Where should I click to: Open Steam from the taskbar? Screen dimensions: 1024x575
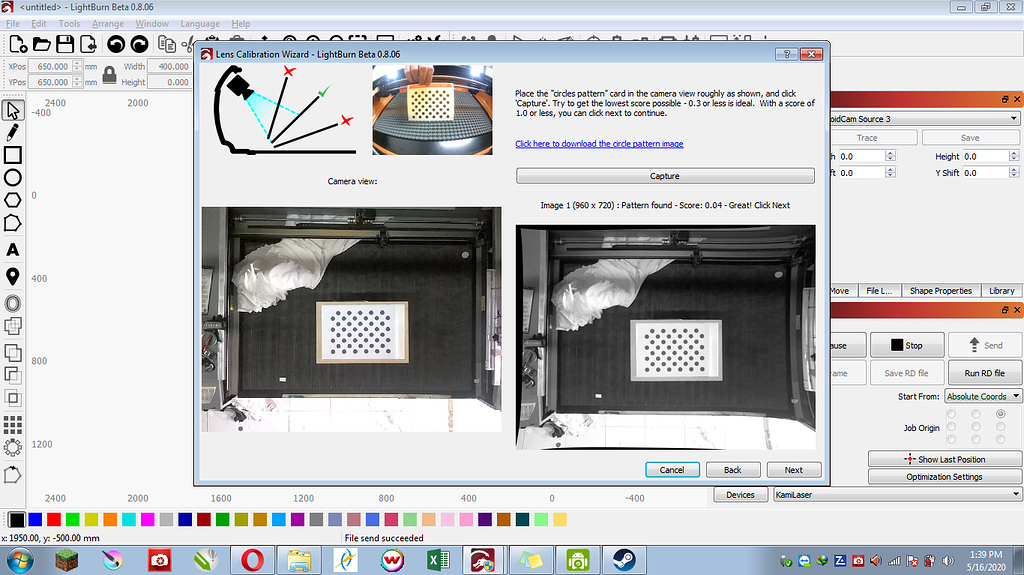[x=624, y=560]
